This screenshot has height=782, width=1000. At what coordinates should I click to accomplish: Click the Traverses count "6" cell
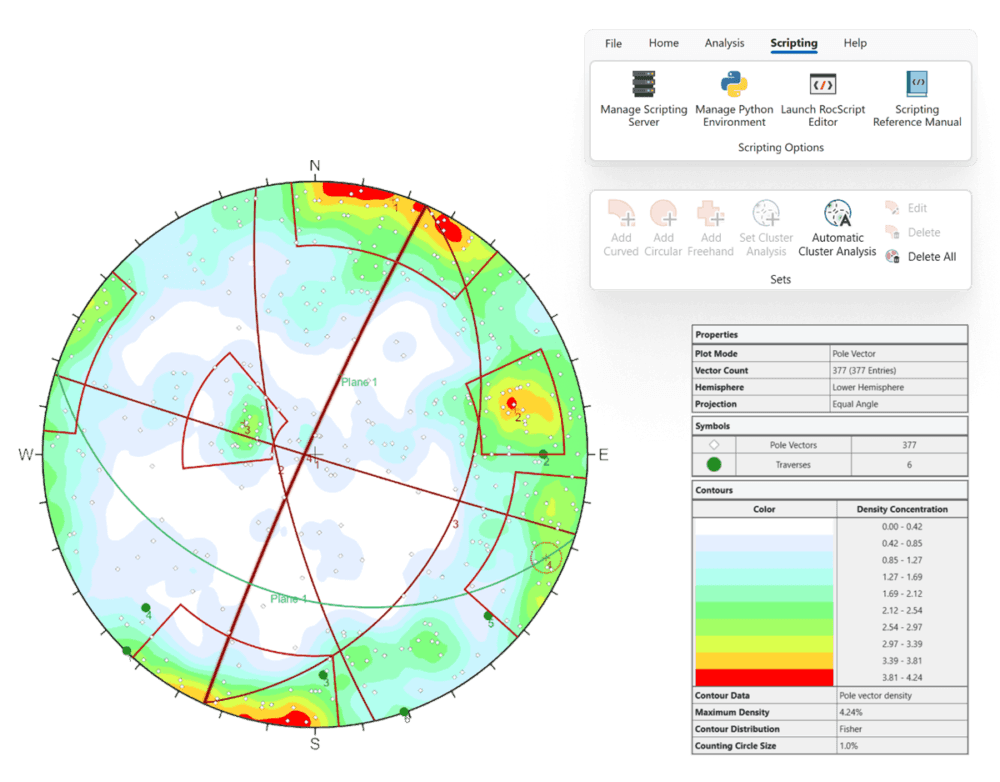(x=909, y=464)
